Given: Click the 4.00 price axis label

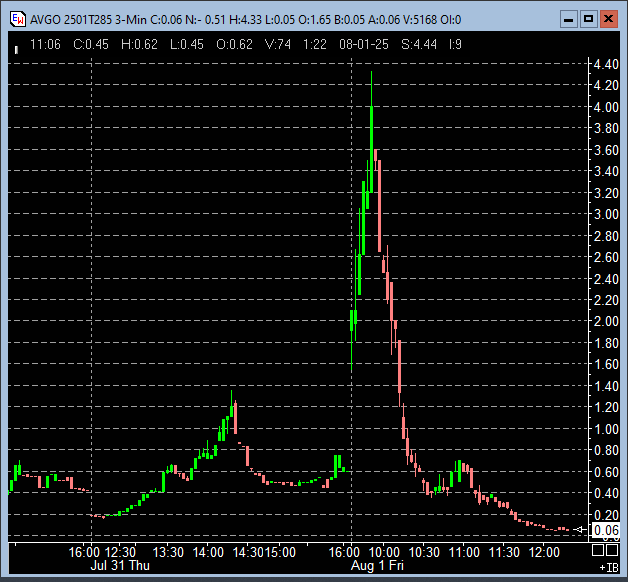Looking at the screenshot, I should [606, 107].
